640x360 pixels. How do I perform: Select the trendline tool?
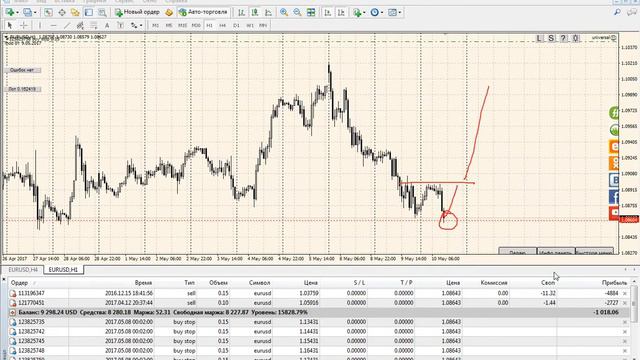67,25
